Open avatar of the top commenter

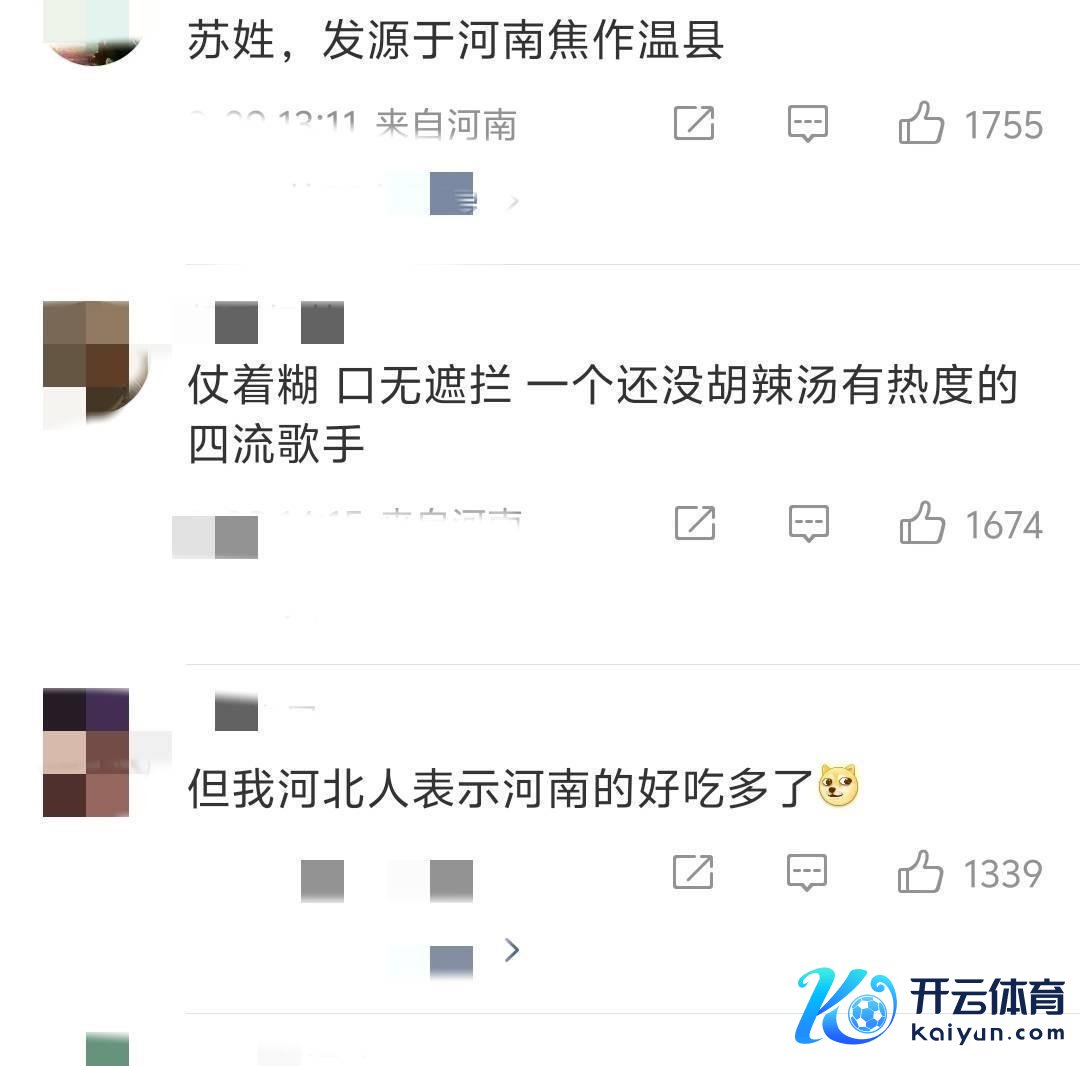[x=93, y=32]
